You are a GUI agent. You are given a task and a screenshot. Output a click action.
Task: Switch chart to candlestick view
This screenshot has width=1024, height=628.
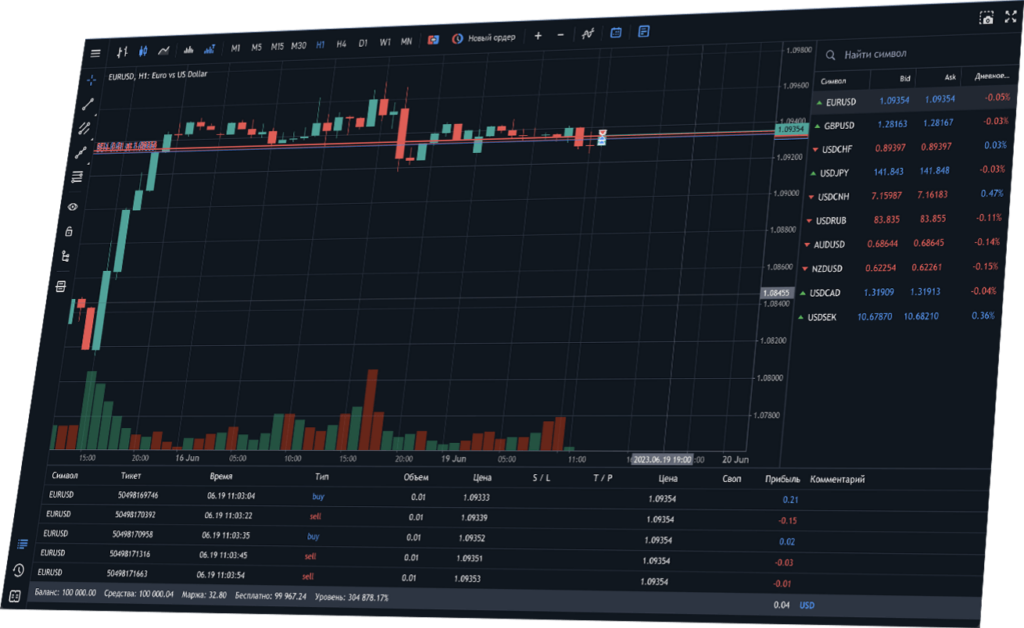pos(143,50)
